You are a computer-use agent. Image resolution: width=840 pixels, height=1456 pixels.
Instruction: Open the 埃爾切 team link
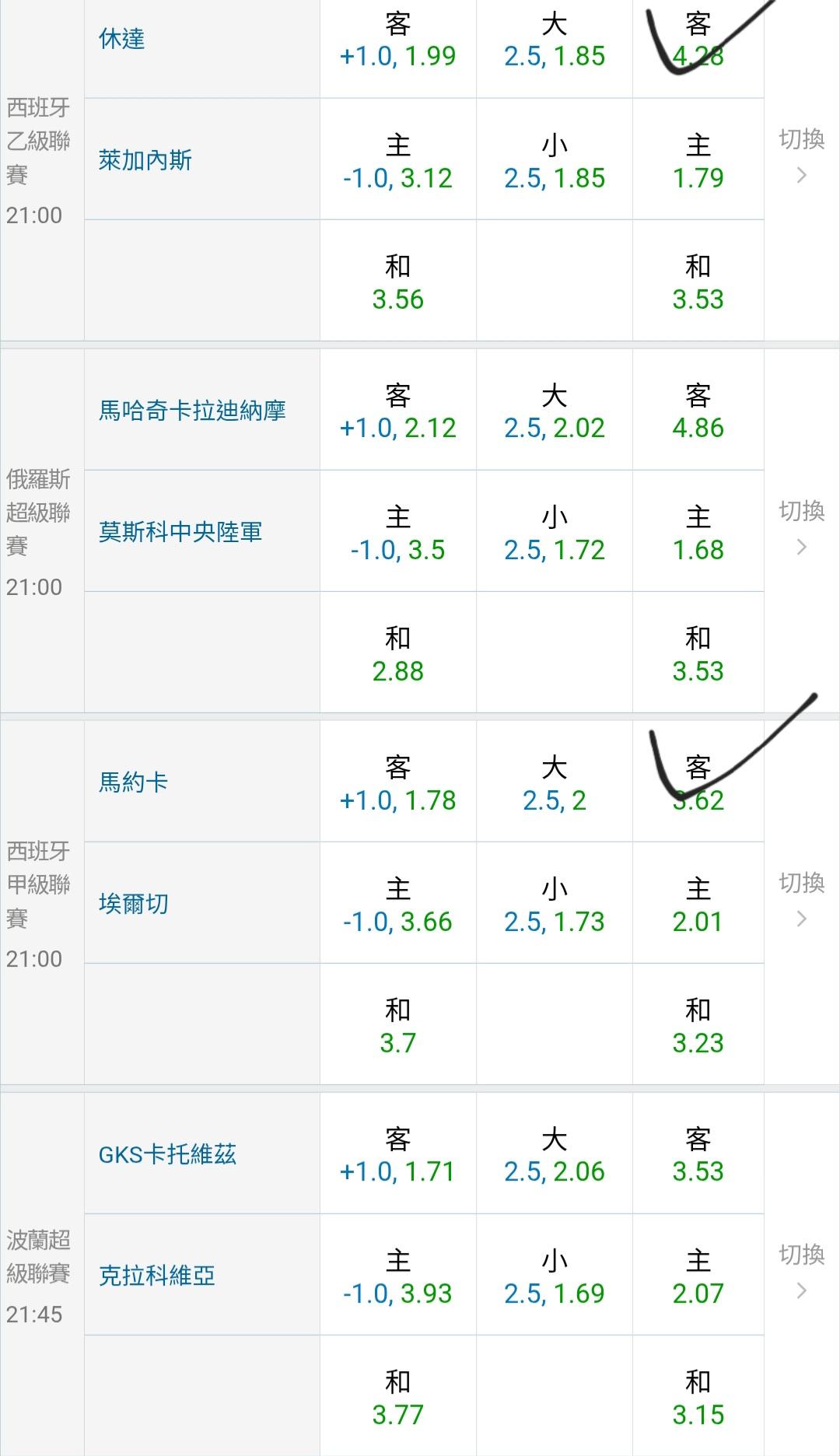(x=134, y=904)
